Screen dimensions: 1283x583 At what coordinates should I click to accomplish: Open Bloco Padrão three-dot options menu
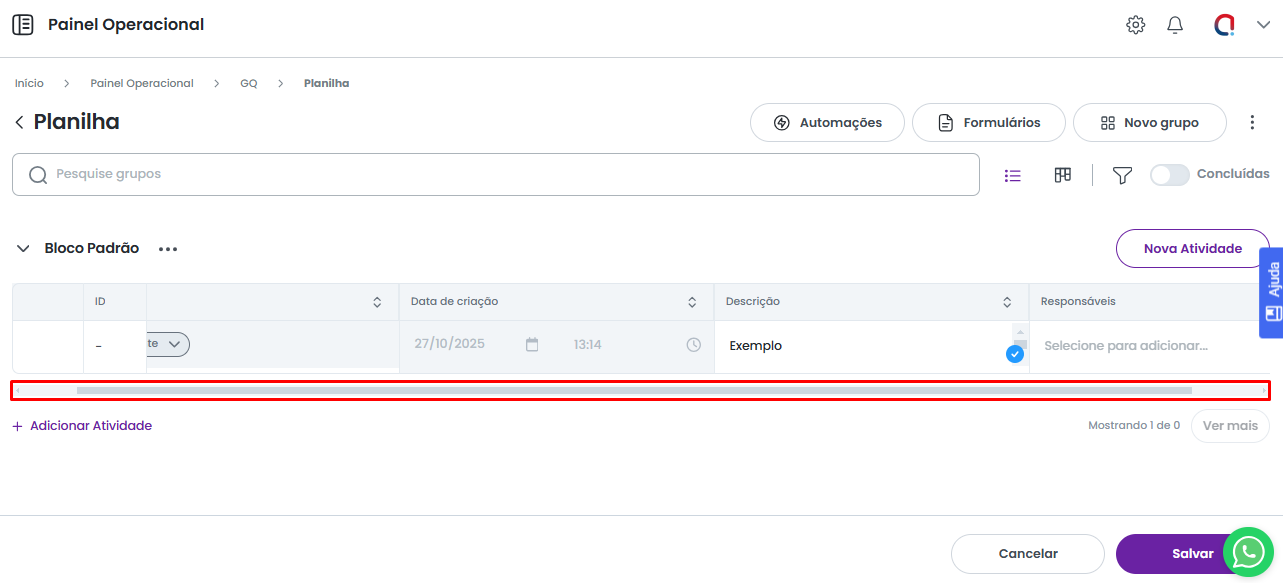point(168,249)
